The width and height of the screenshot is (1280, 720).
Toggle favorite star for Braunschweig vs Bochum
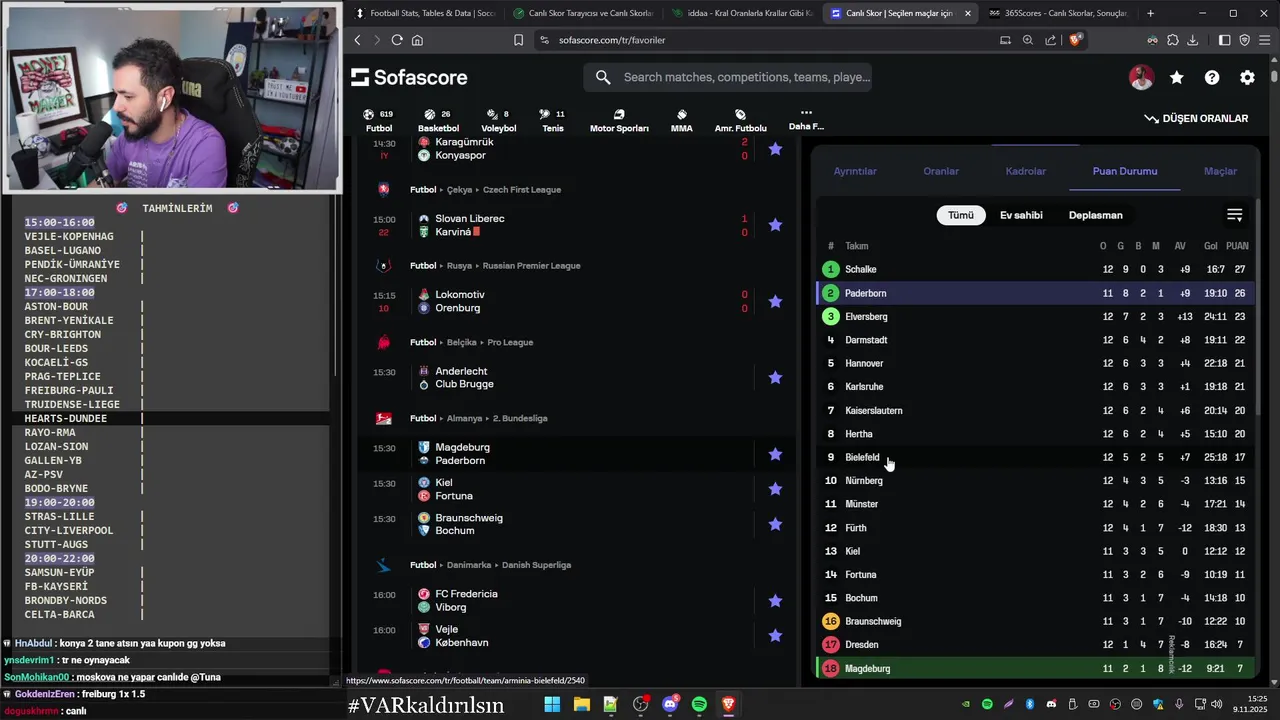(x=775, y=524)
